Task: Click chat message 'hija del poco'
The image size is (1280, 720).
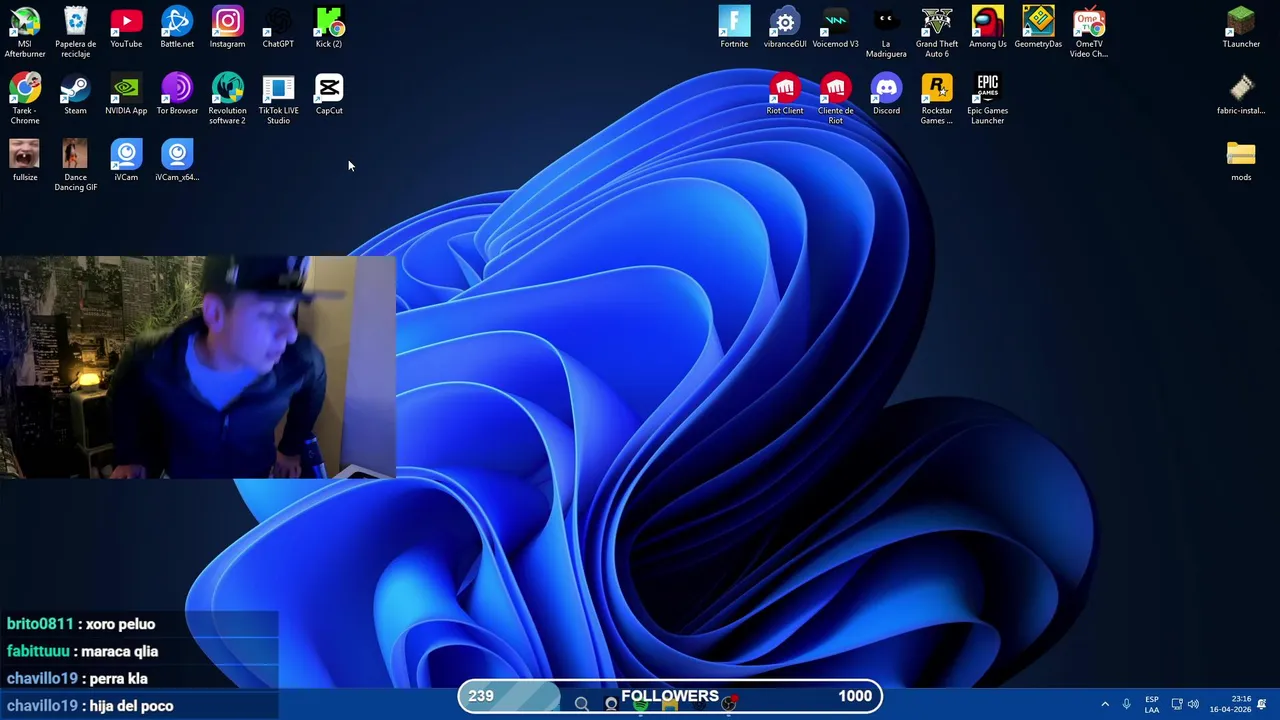Action: [131, 706]
